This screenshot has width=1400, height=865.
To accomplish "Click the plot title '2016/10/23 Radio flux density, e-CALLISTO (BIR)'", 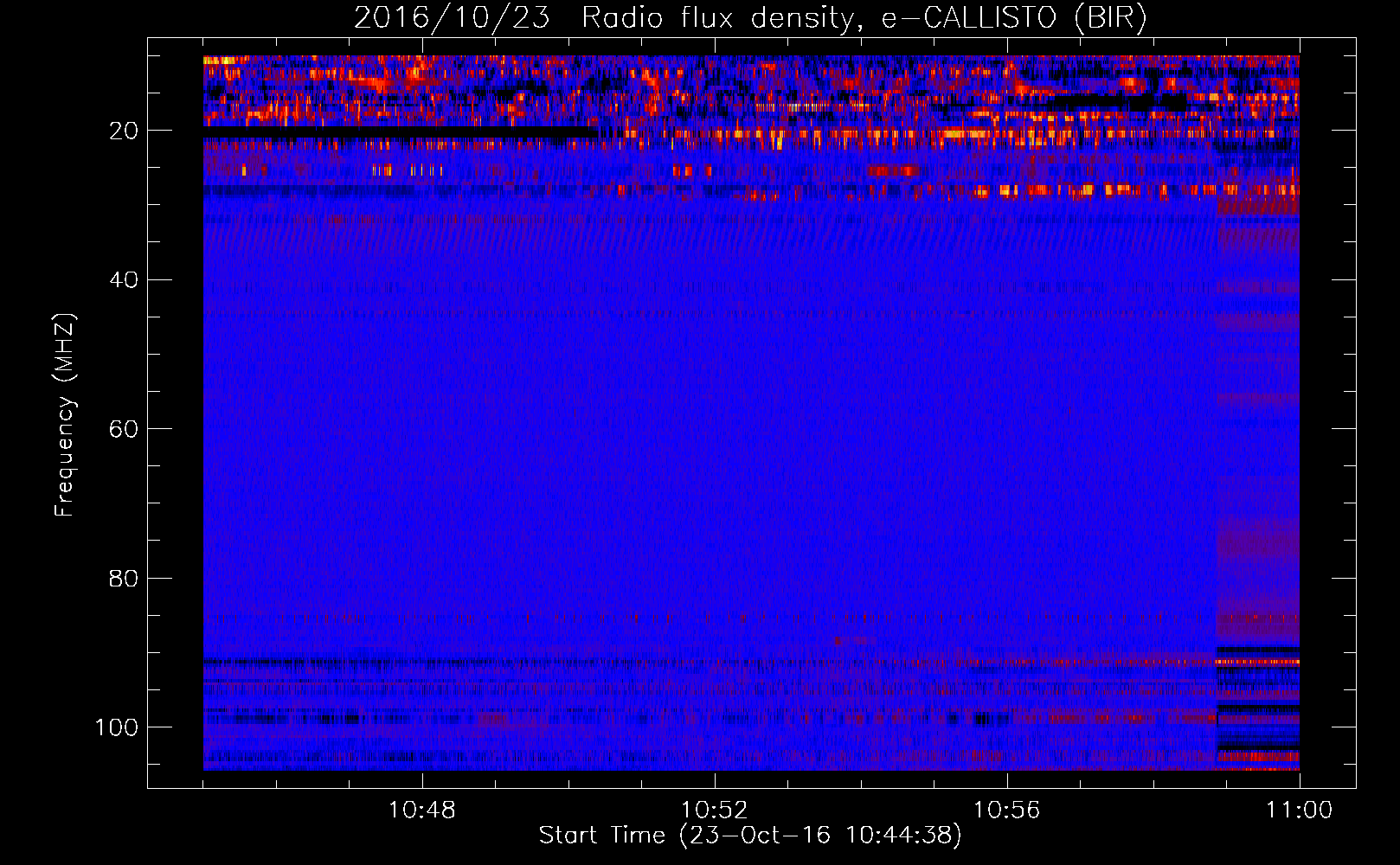I will [x=750, y=18].
